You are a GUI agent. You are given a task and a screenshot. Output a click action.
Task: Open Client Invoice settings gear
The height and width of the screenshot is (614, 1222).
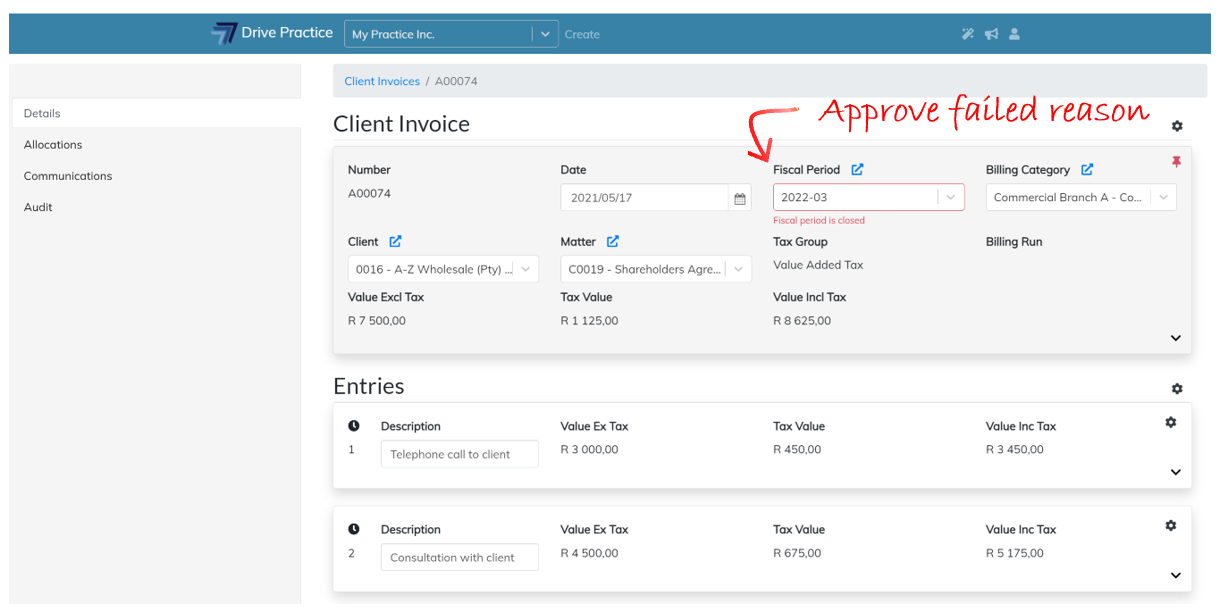[1177, 126]
